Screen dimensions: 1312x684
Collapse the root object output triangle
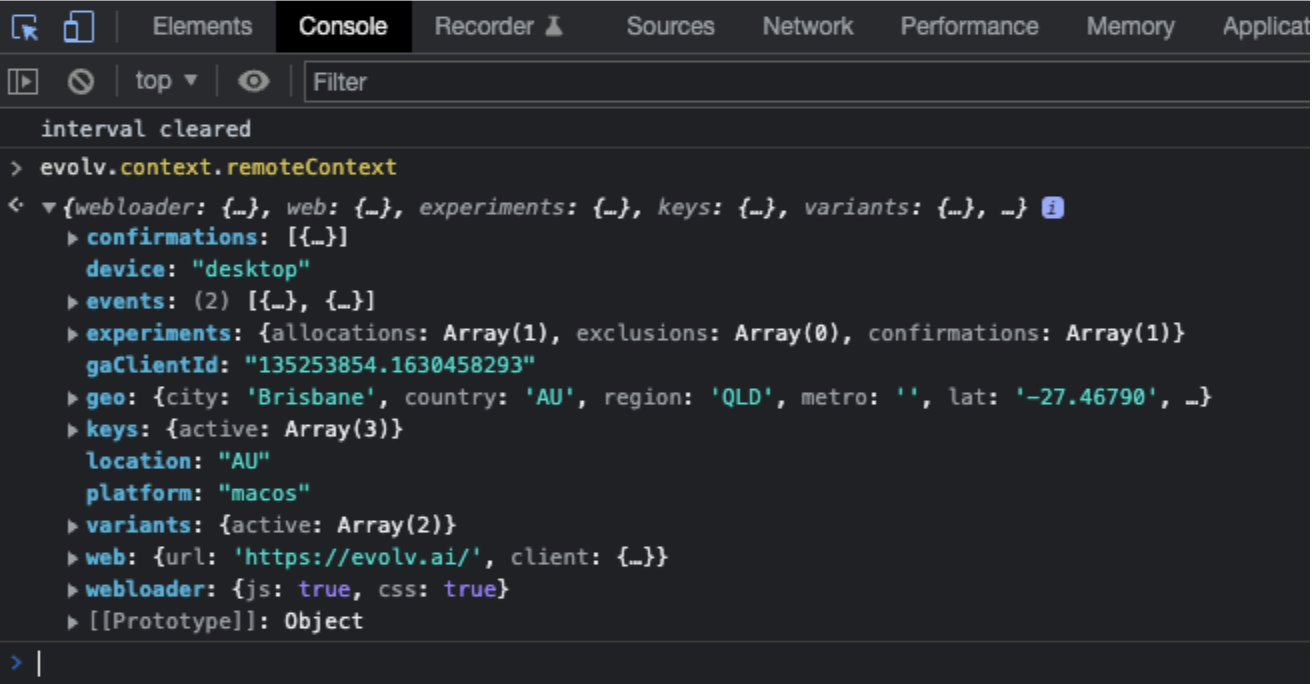48,208
